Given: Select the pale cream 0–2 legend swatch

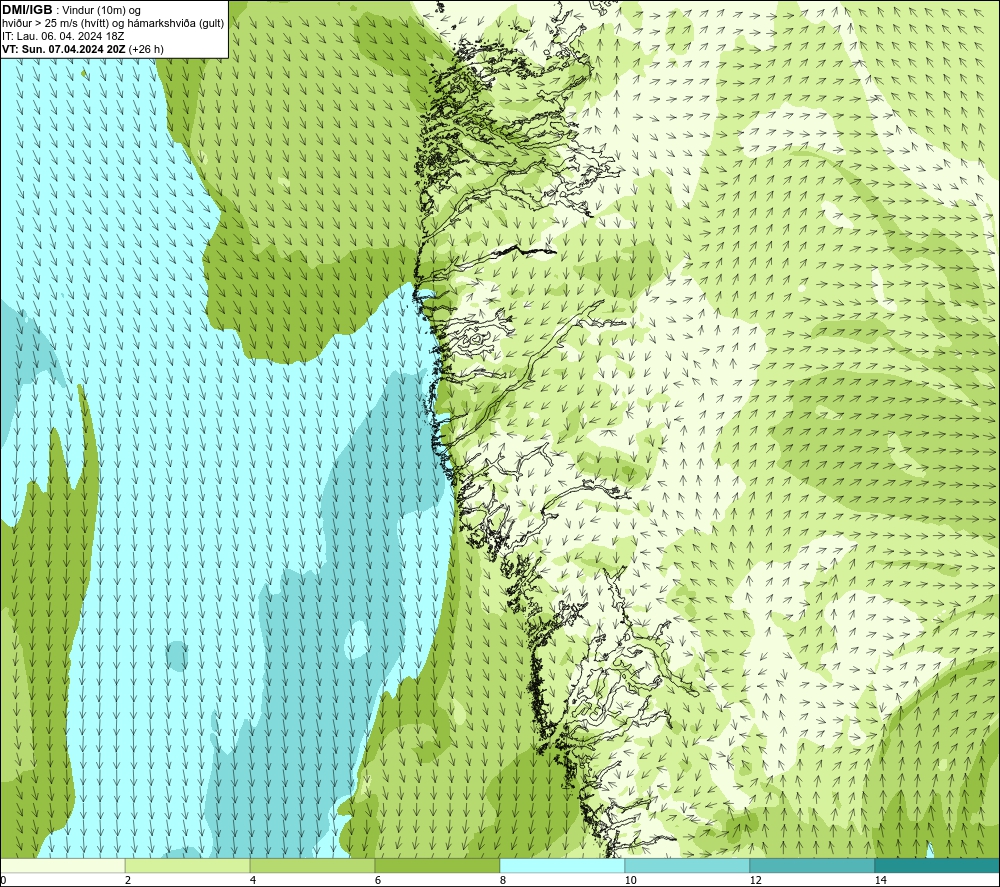Looking at the screenshot, I should (62, 865).
